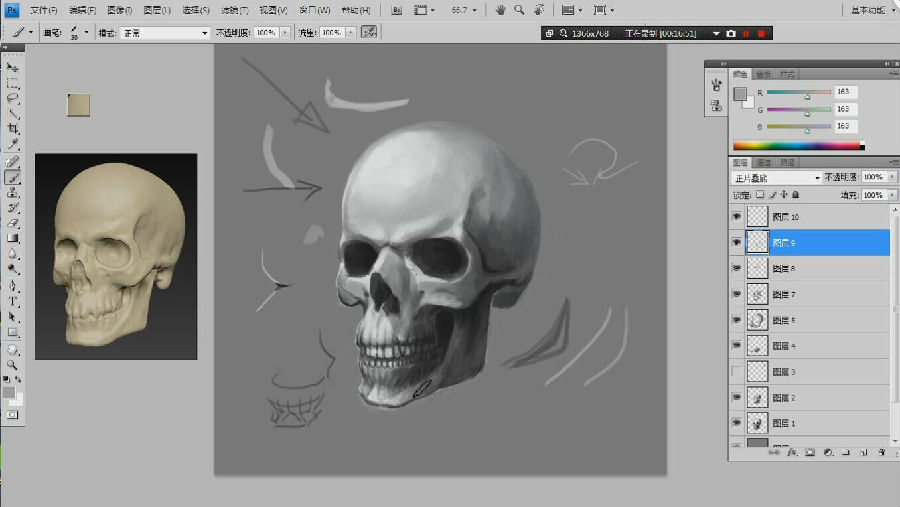This screenshot has height=507, width=900.
Task: Select the Gradient tool
Action: 12,238
